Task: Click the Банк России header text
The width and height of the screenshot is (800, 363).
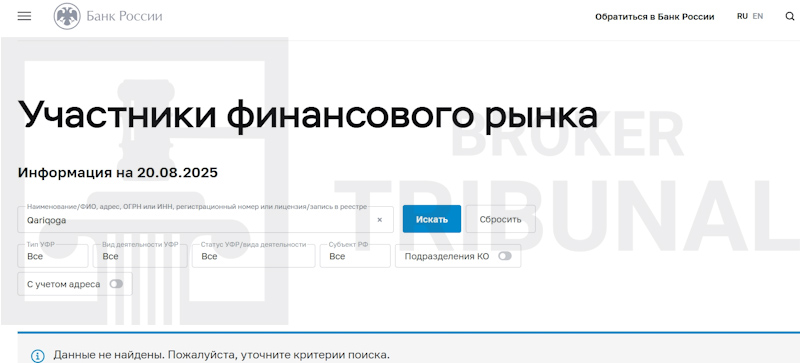Action: (124, 16)
